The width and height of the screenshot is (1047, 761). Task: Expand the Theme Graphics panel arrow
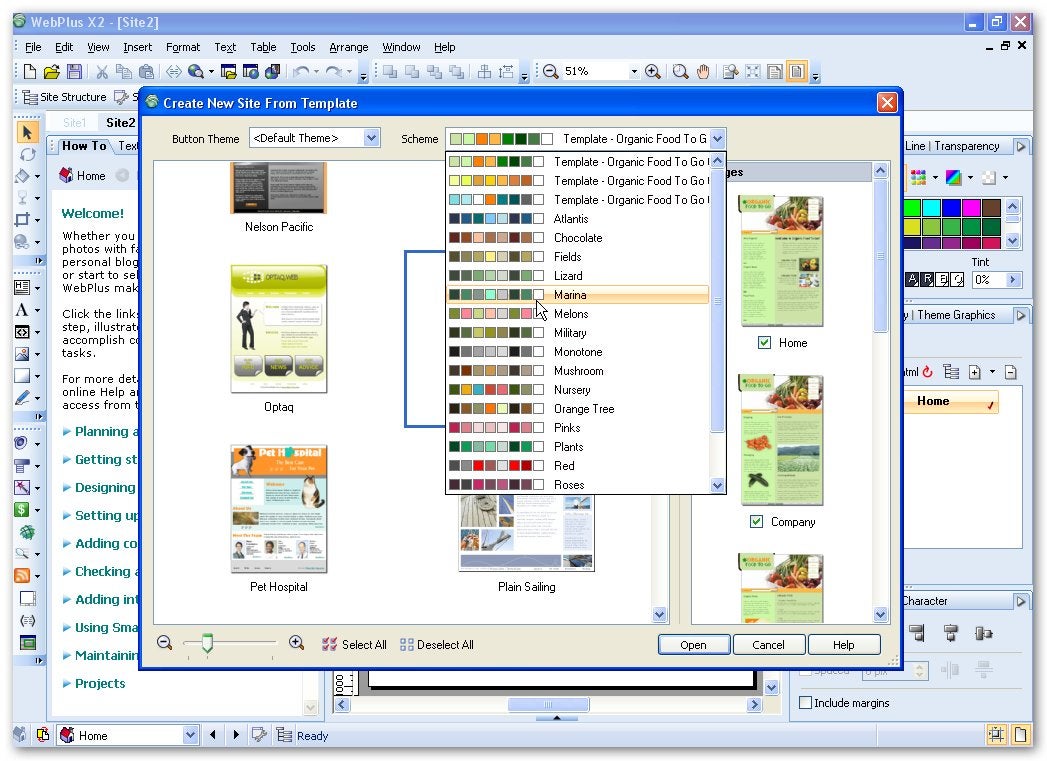pos(1020,315)
